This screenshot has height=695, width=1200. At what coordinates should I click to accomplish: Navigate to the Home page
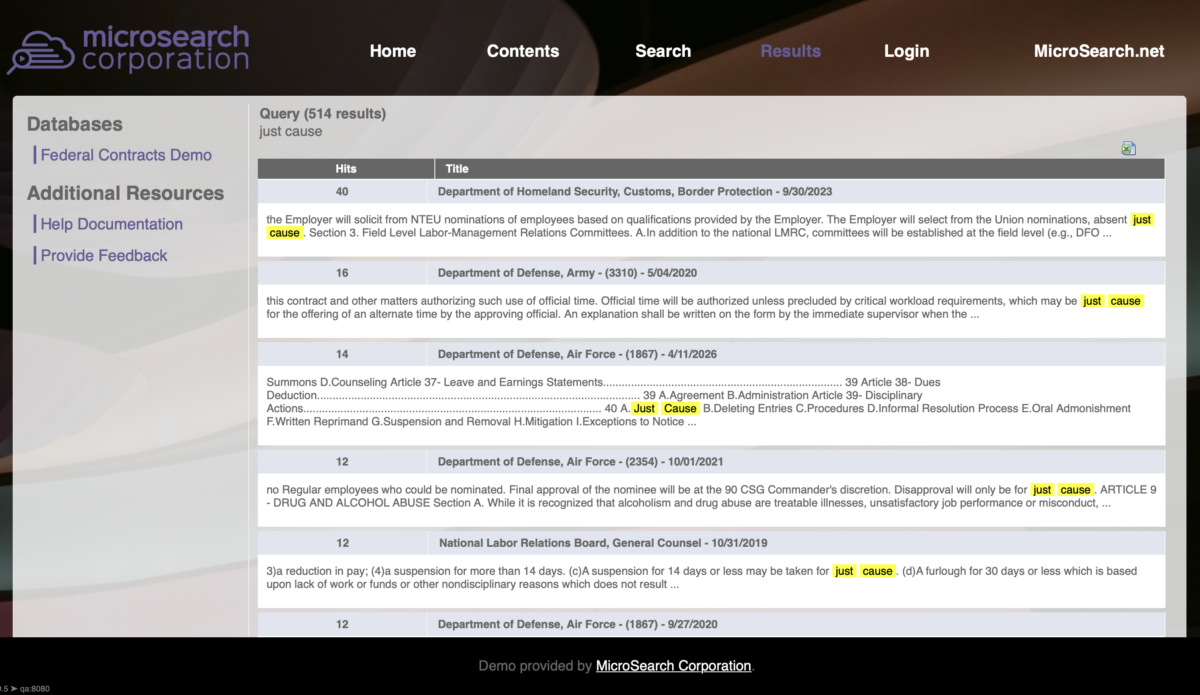(x=392, y=51)
